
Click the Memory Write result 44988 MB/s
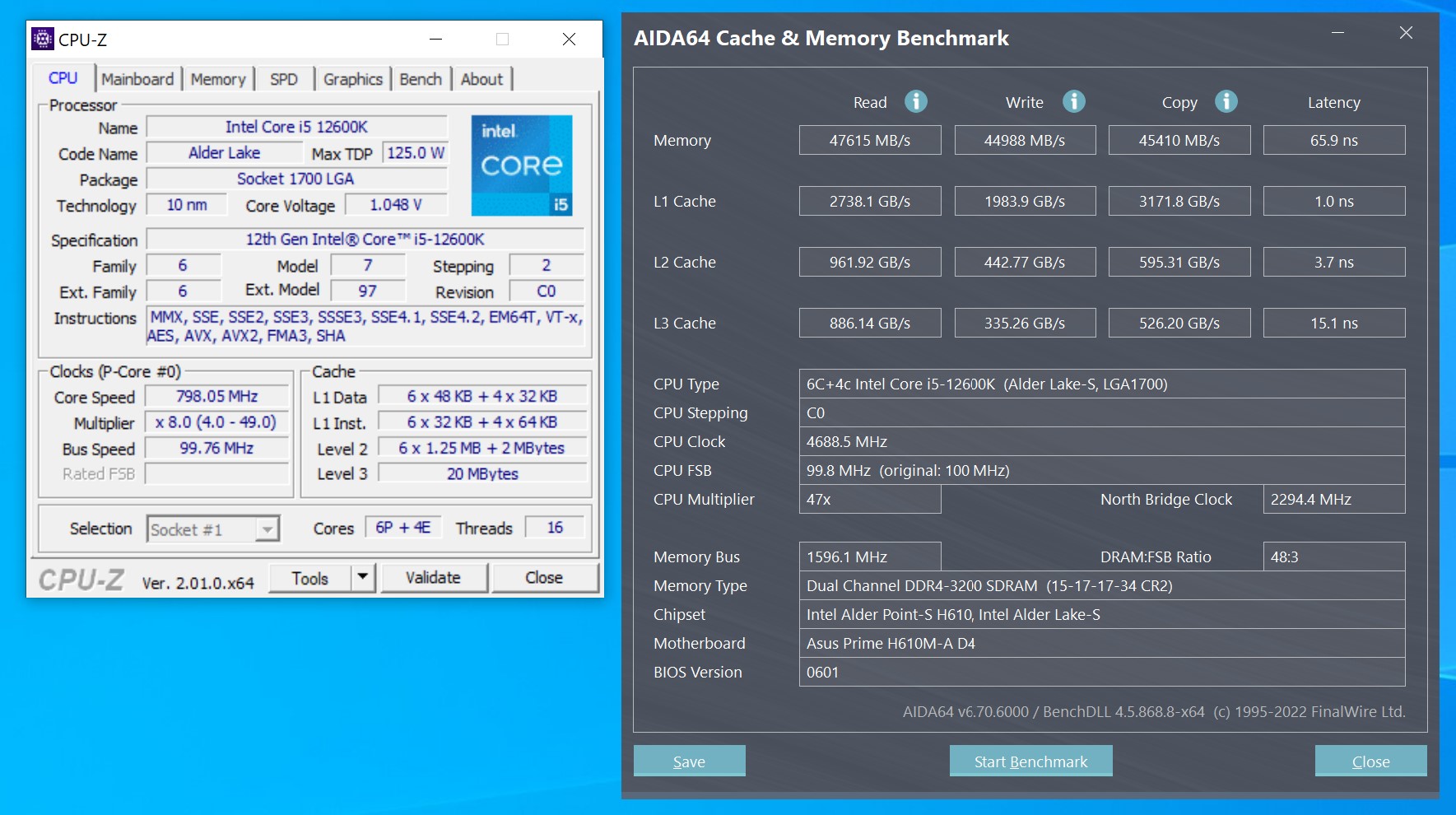point(1025,140)
